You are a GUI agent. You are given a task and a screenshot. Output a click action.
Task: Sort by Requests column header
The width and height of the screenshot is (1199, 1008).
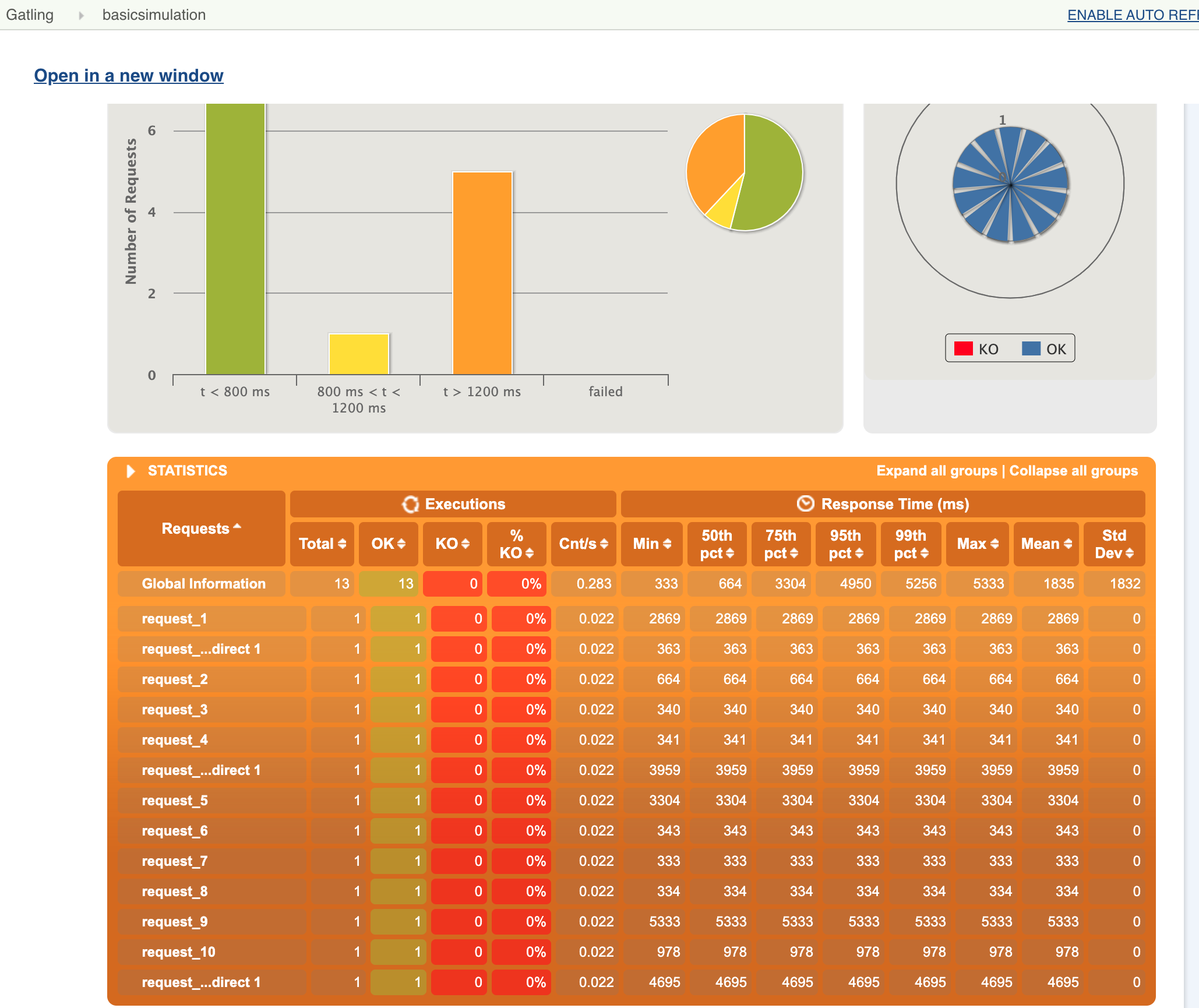coord(202,528)
